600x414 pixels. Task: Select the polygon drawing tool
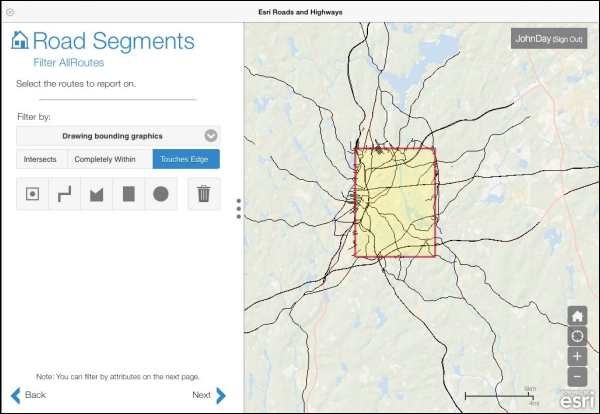tap(97, 194)
